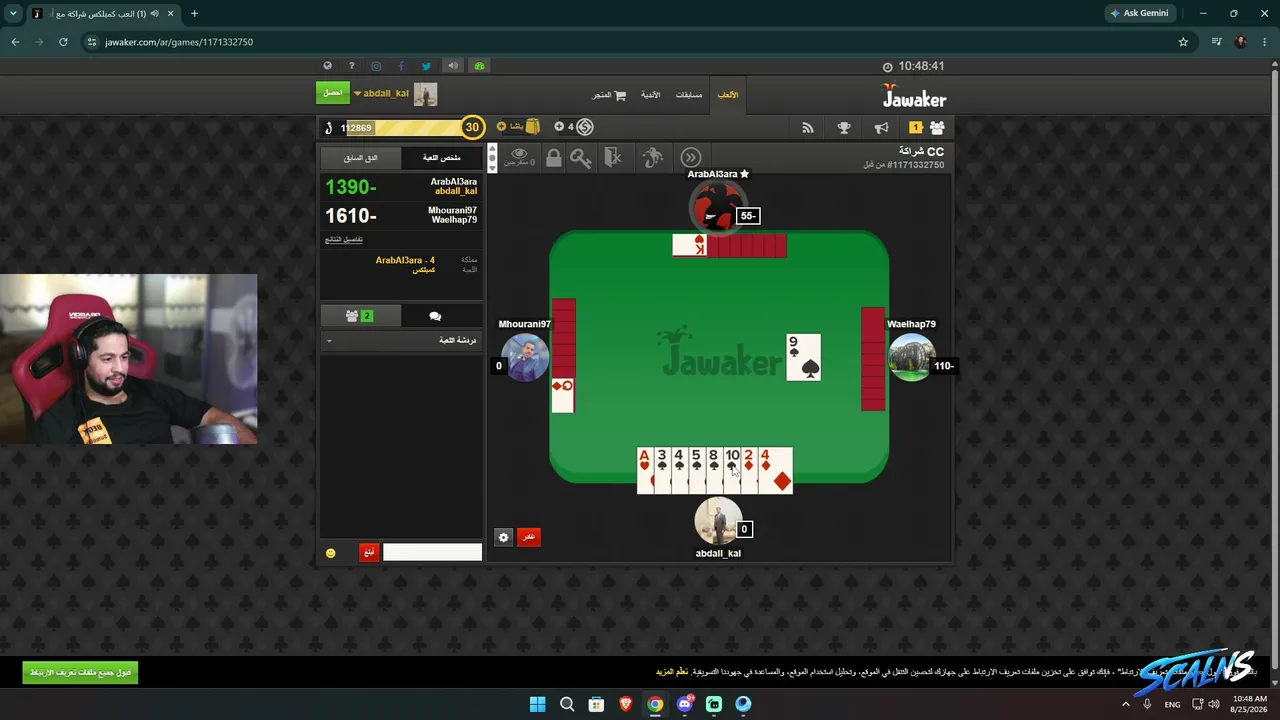
Task: Add Basha subscription with plus icon
Action: [x=502, y=127]
